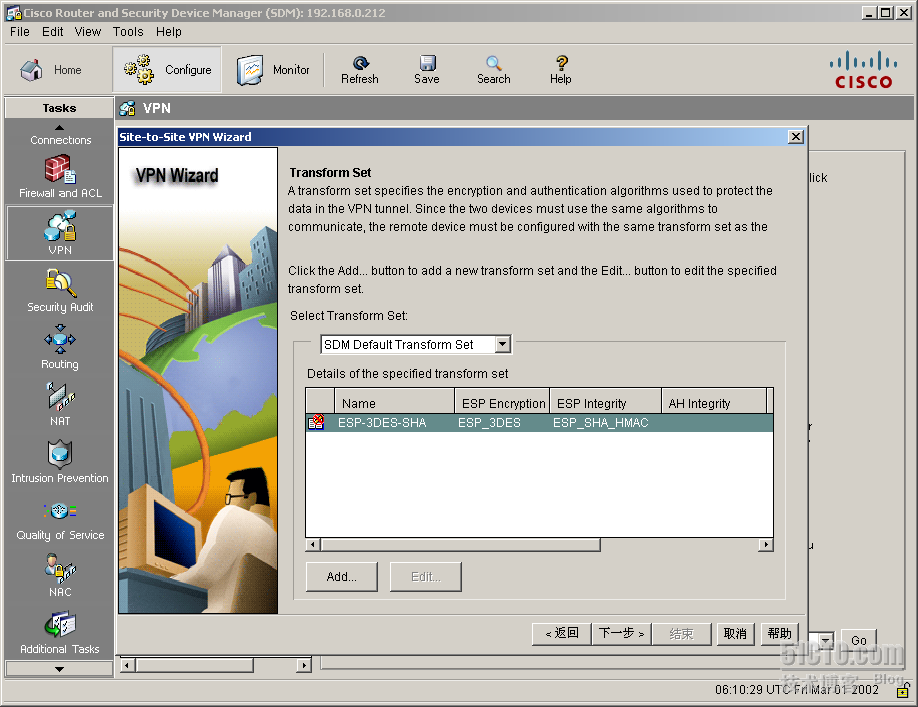Click the Add... button
Screen dimensions: 918x707
[x=342, y=576]
